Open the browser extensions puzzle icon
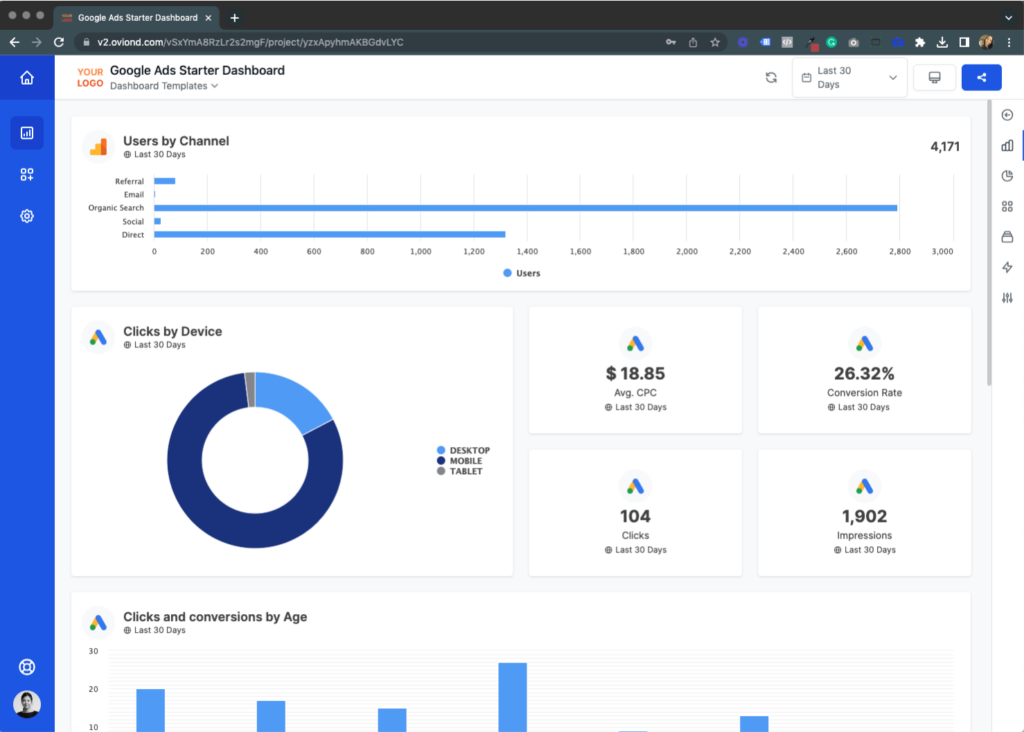 pos(920,42)
